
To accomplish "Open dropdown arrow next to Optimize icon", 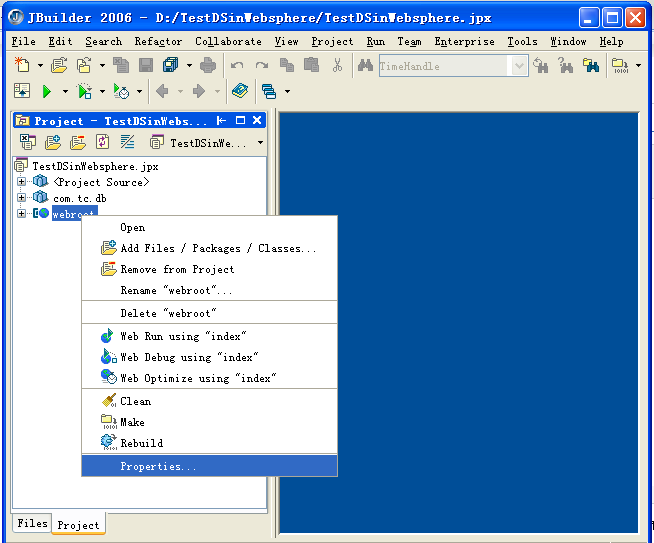I will click(139, 91).
